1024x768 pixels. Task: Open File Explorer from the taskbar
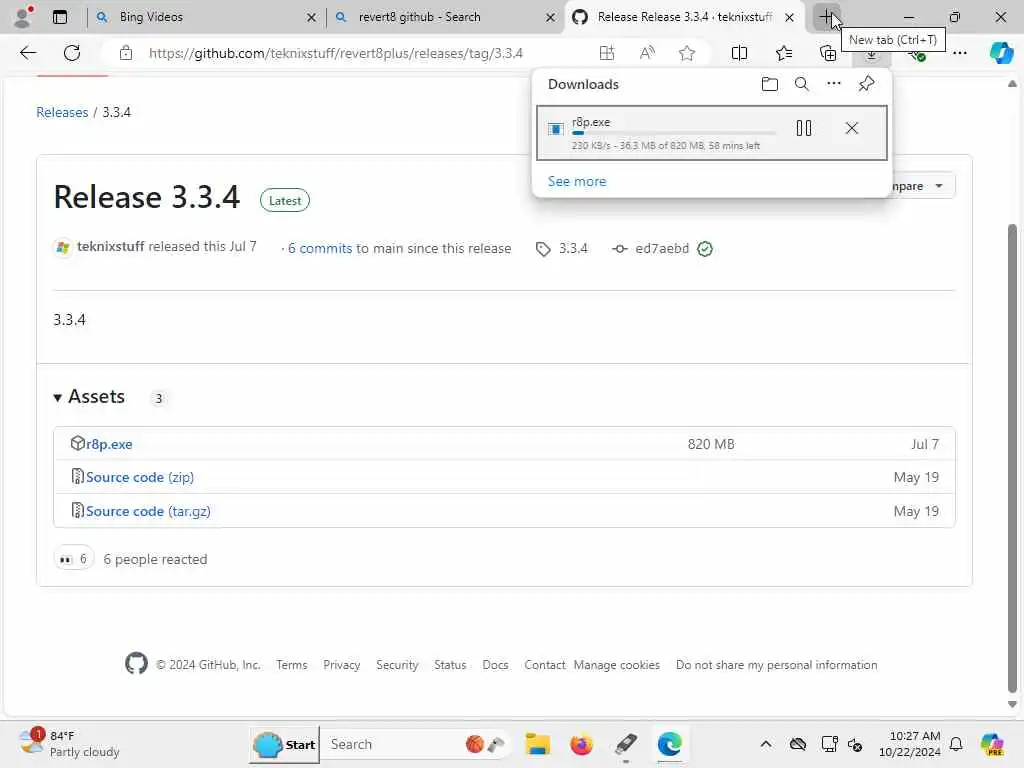(537, 744)
